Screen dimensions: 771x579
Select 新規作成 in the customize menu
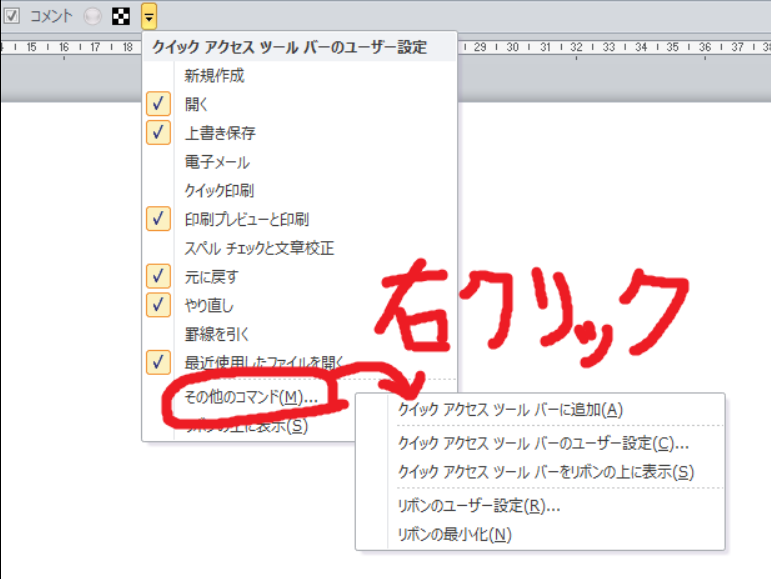point(214,75)
